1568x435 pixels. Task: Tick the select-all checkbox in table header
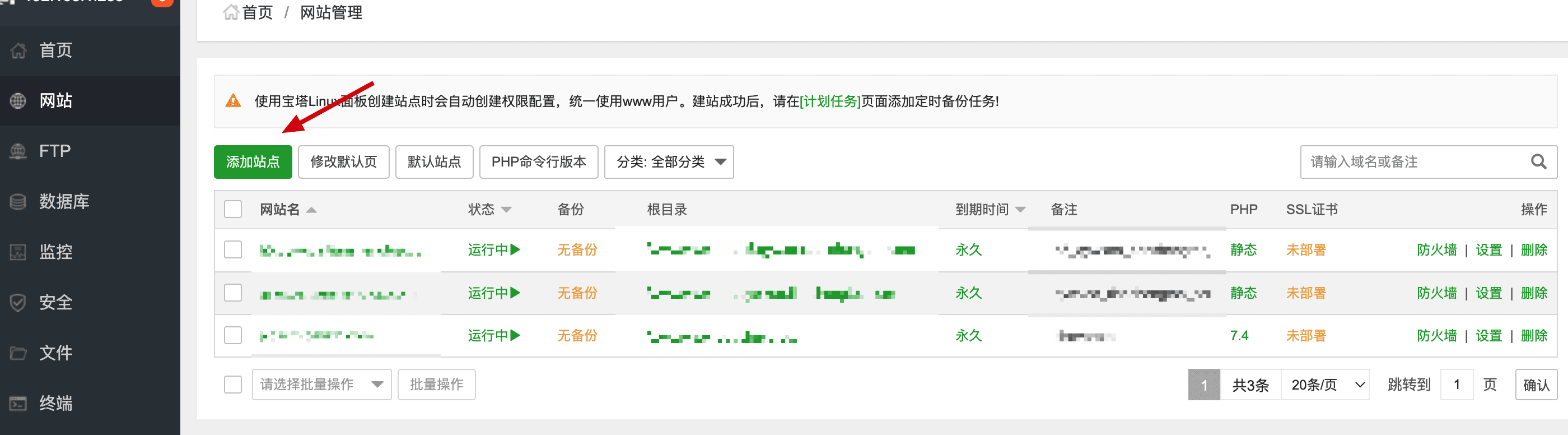(233, 210)
